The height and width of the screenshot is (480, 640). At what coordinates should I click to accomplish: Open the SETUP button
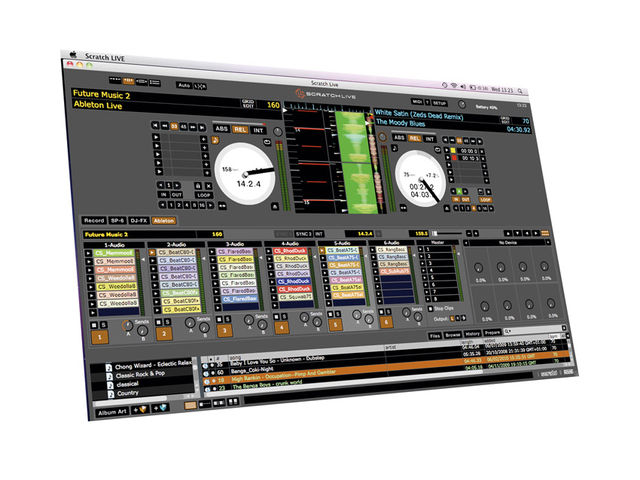pyautogui.click(x=440, y=103)
